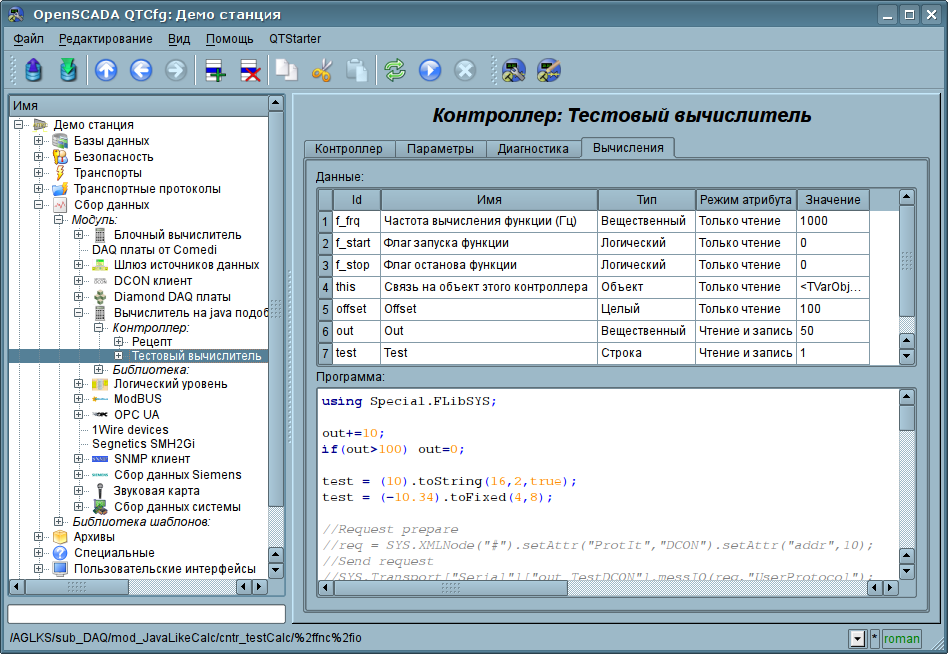Navigate forward with the right arrow icon
The image size is (948, 654).
tap(176, 70)
